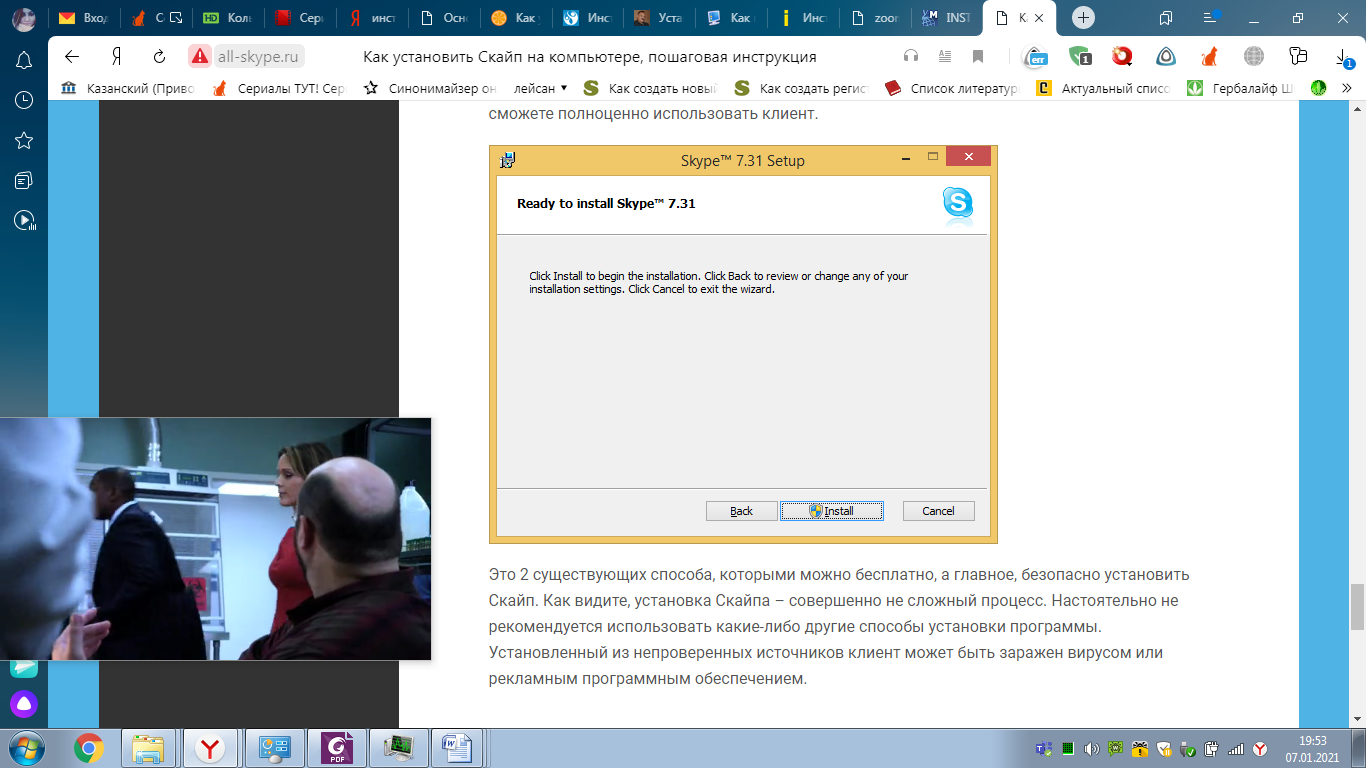Open the Windows Start menu
The image size is (1366, 768).
(26, 748)
